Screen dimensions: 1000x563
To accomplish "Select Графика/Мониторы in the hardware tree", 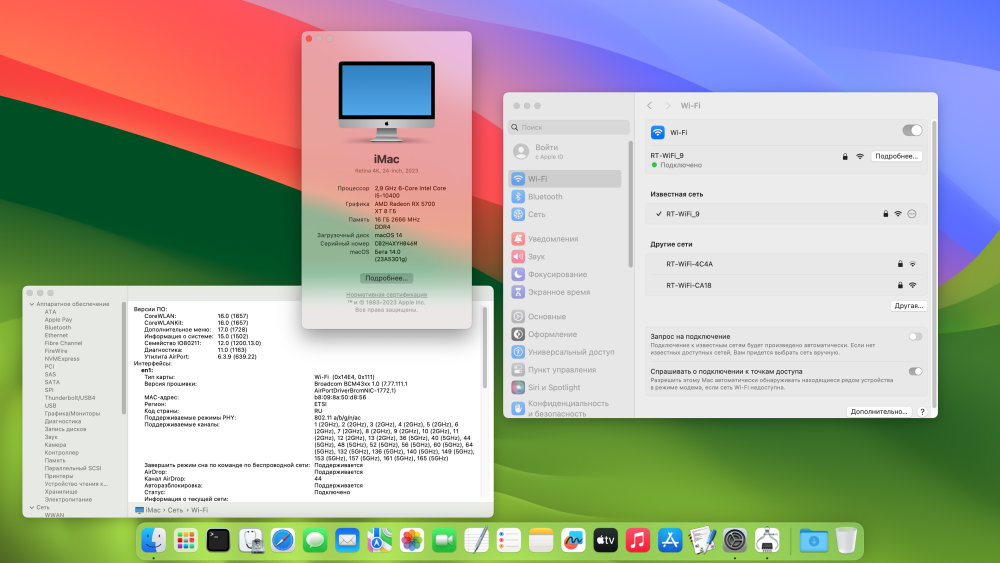I will pyautogui.click(x=72, y=414).
